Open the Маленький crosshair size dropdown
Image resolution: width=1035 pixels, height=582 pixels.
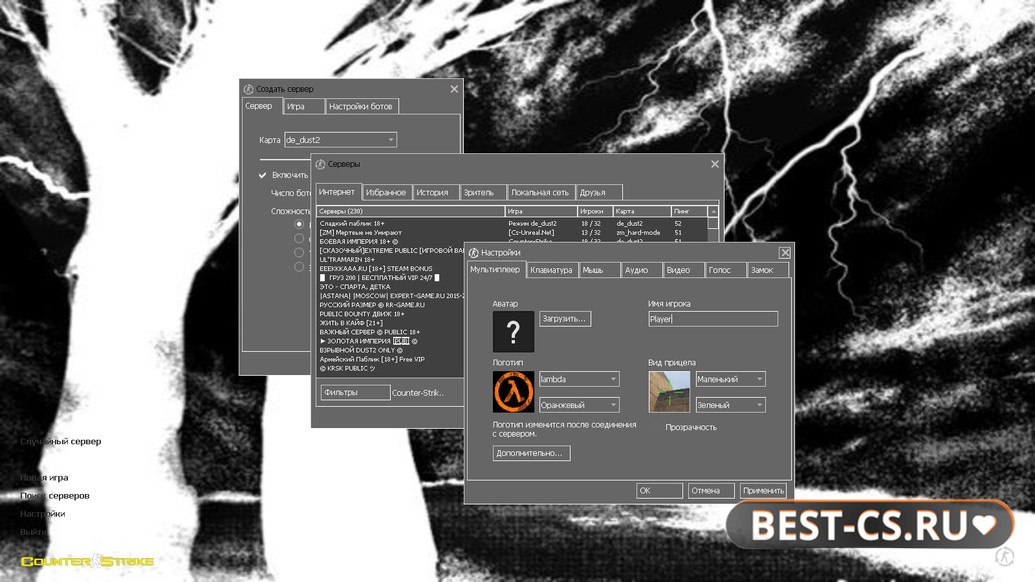point(731,379)
